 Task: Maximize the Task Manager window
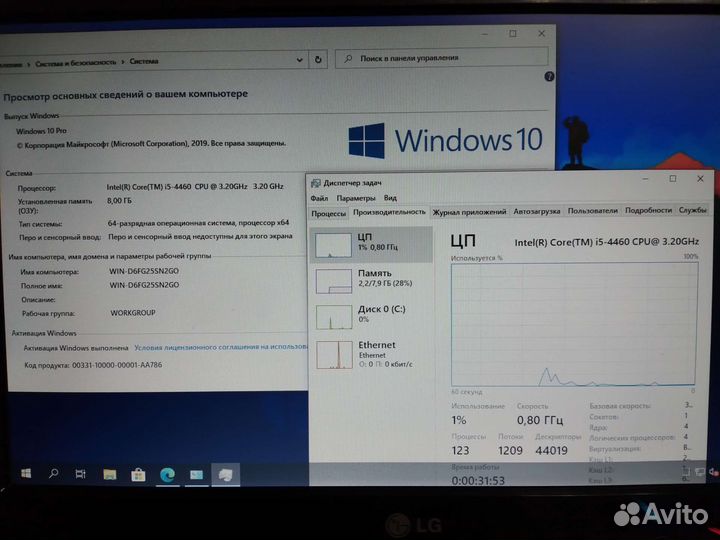pos(673,179)
